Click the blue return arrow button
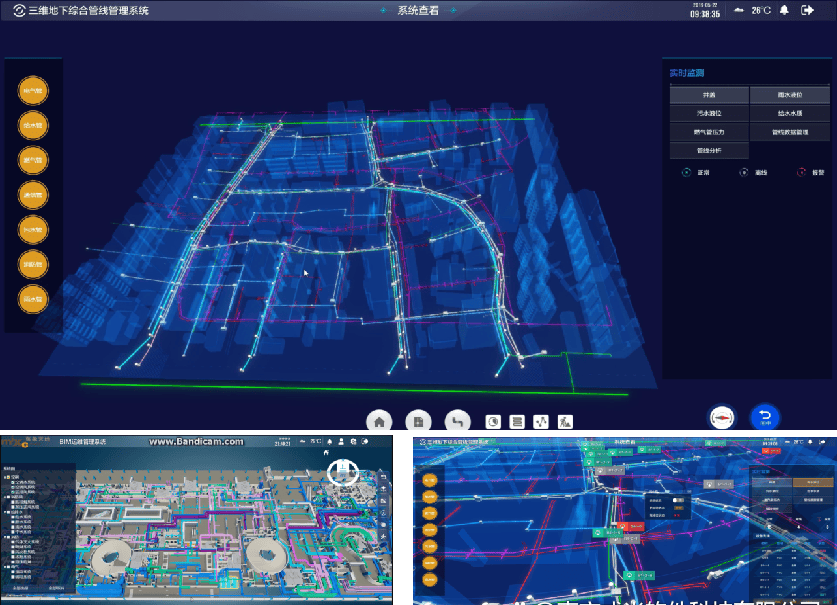837x605 pixels. click(765, 417)
